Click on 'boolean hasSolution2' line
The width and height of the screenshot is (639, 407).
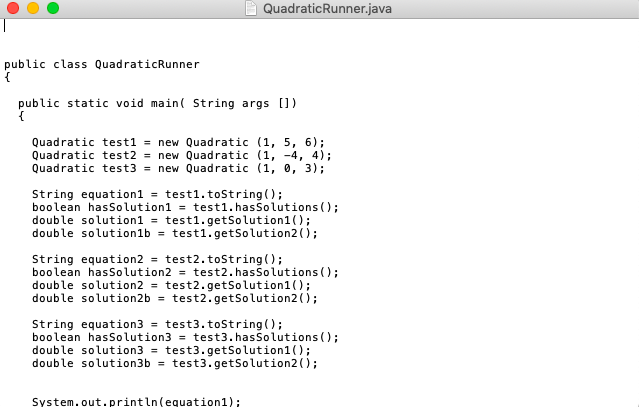tap(185, 272)
